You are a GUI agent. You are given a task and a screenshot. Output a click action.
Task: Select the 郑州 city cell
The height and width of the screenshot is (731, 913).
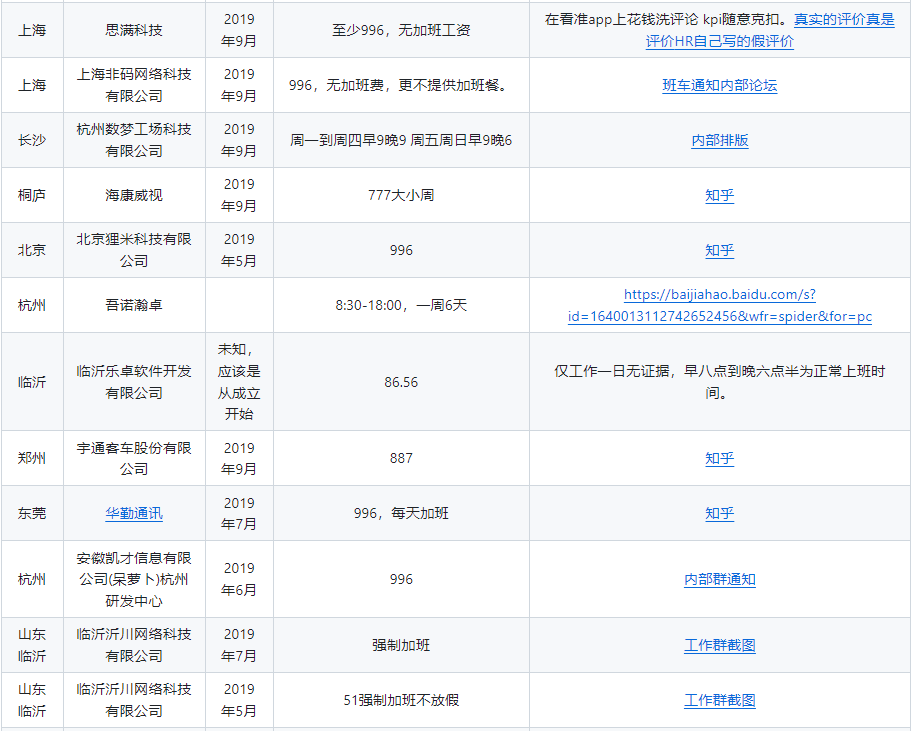(x=32, y=458)
